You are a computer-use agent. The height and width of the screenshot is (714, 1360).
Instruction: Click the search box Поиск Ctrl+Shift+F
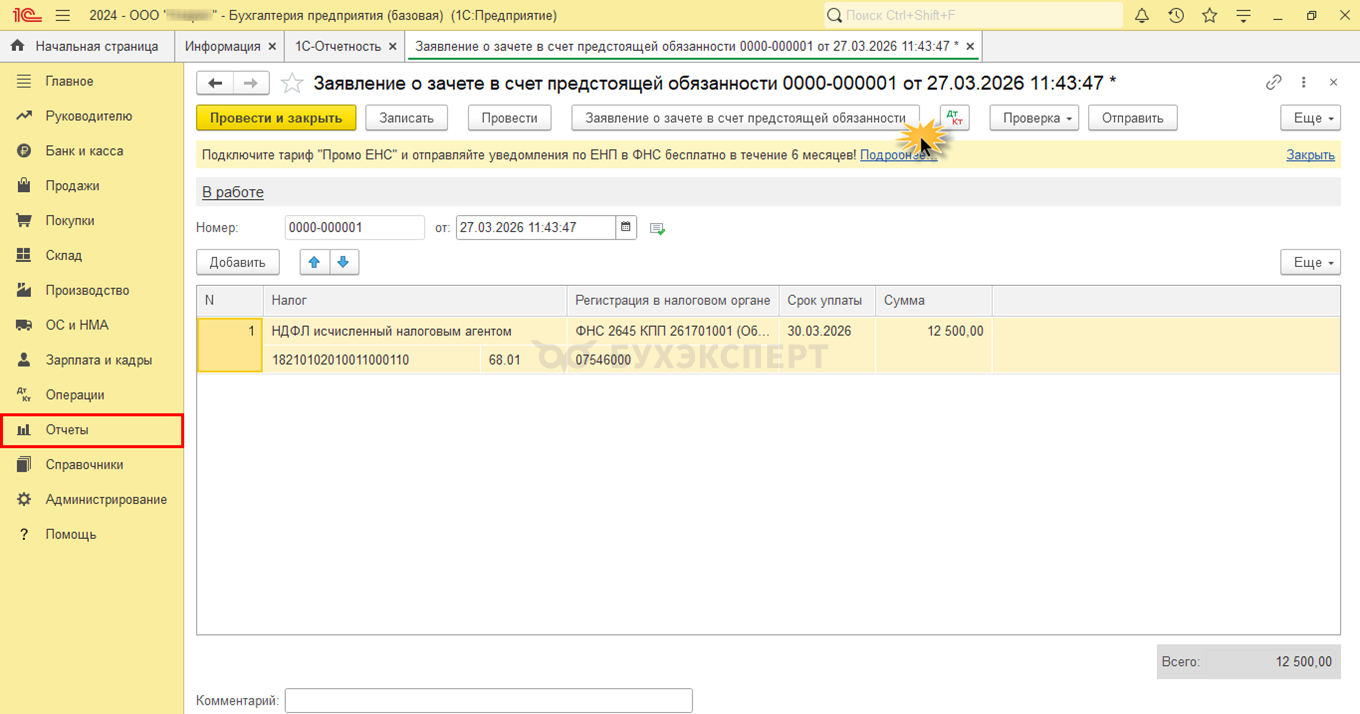coord(972,15)
